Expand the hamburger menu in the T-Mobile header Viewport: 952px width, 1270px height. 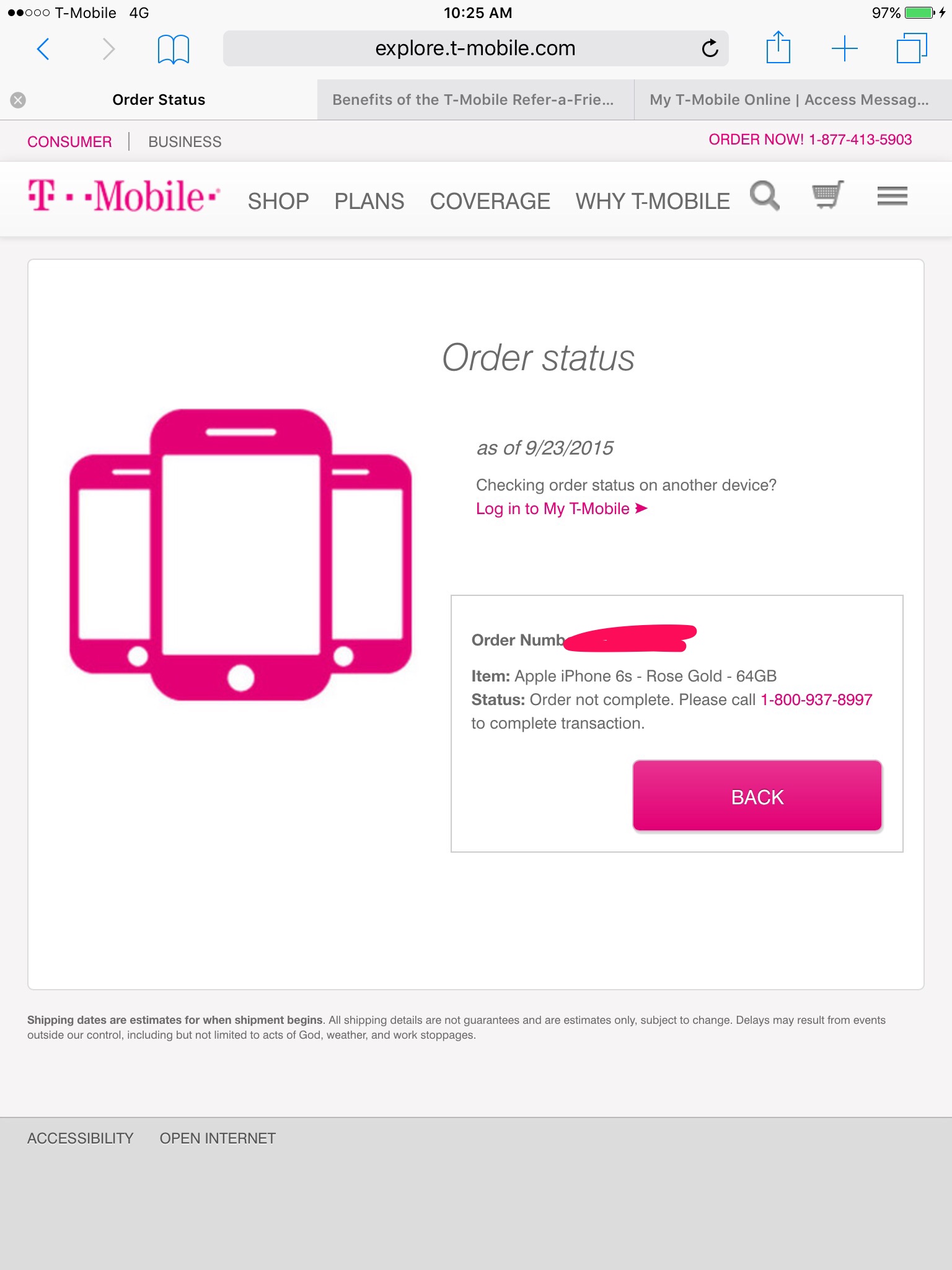pos(892,196)
